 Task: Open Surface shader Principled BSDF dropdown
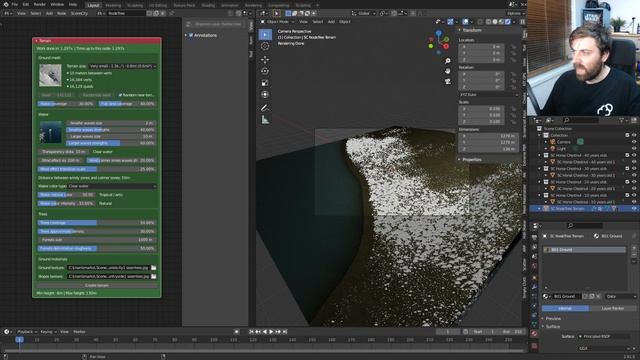(x=606, y=336)
